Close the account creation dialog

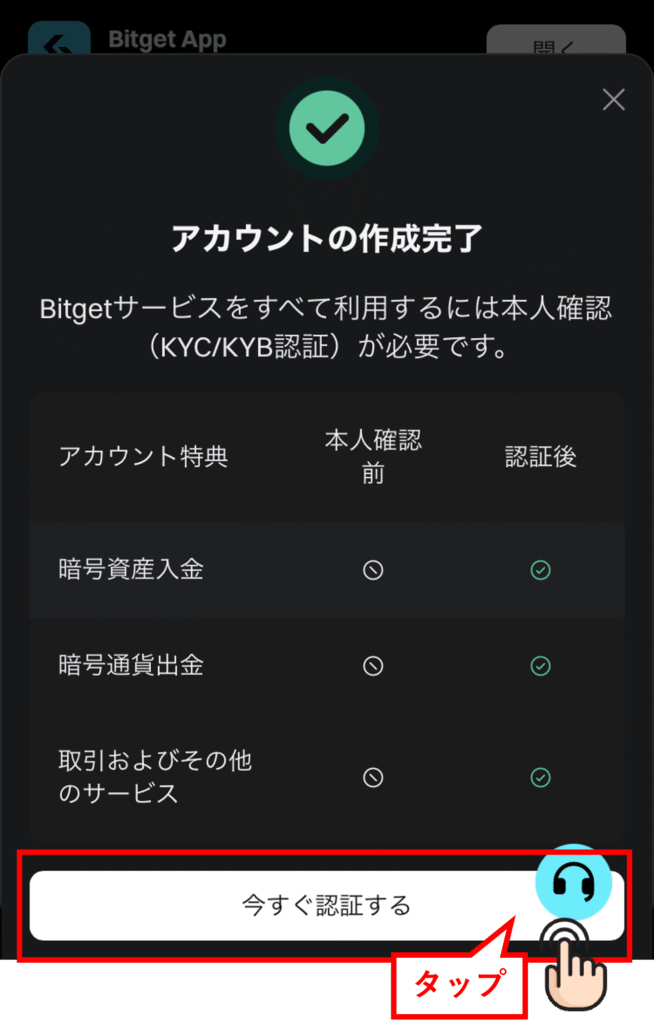pyautogui.click(x=613, y=100)
